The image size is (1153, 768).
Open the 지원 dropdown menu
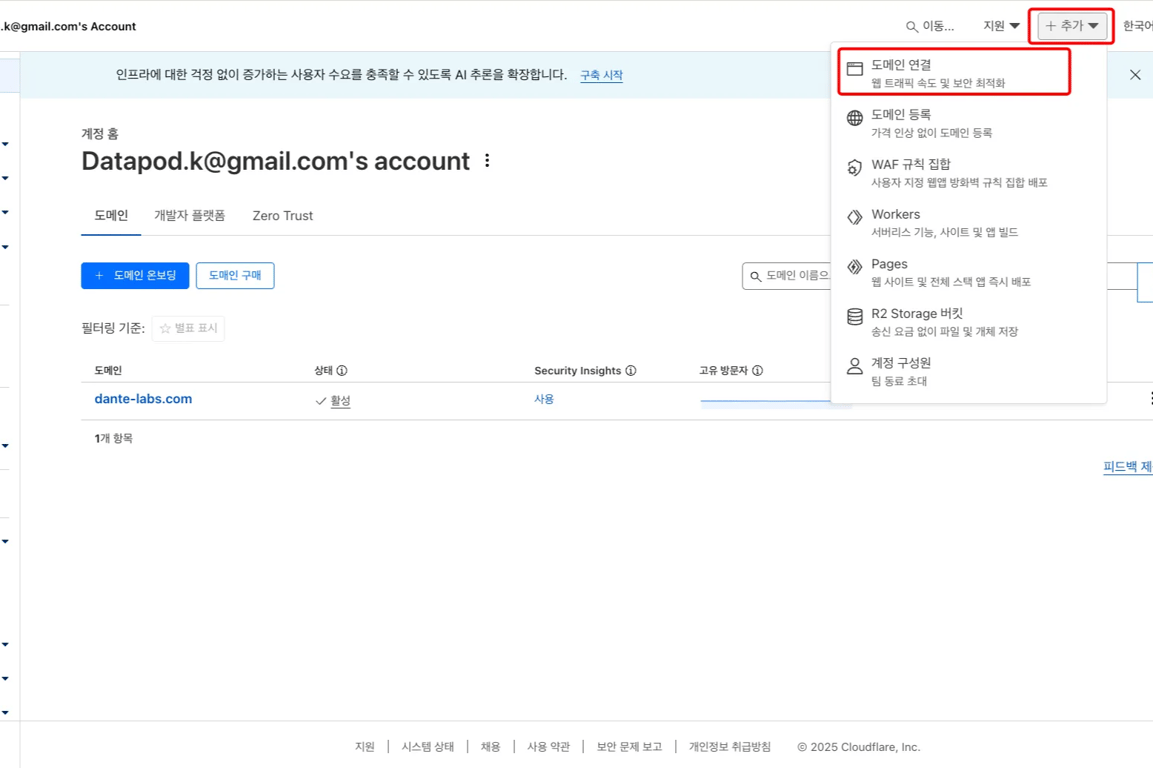[x=1001, y=26]
